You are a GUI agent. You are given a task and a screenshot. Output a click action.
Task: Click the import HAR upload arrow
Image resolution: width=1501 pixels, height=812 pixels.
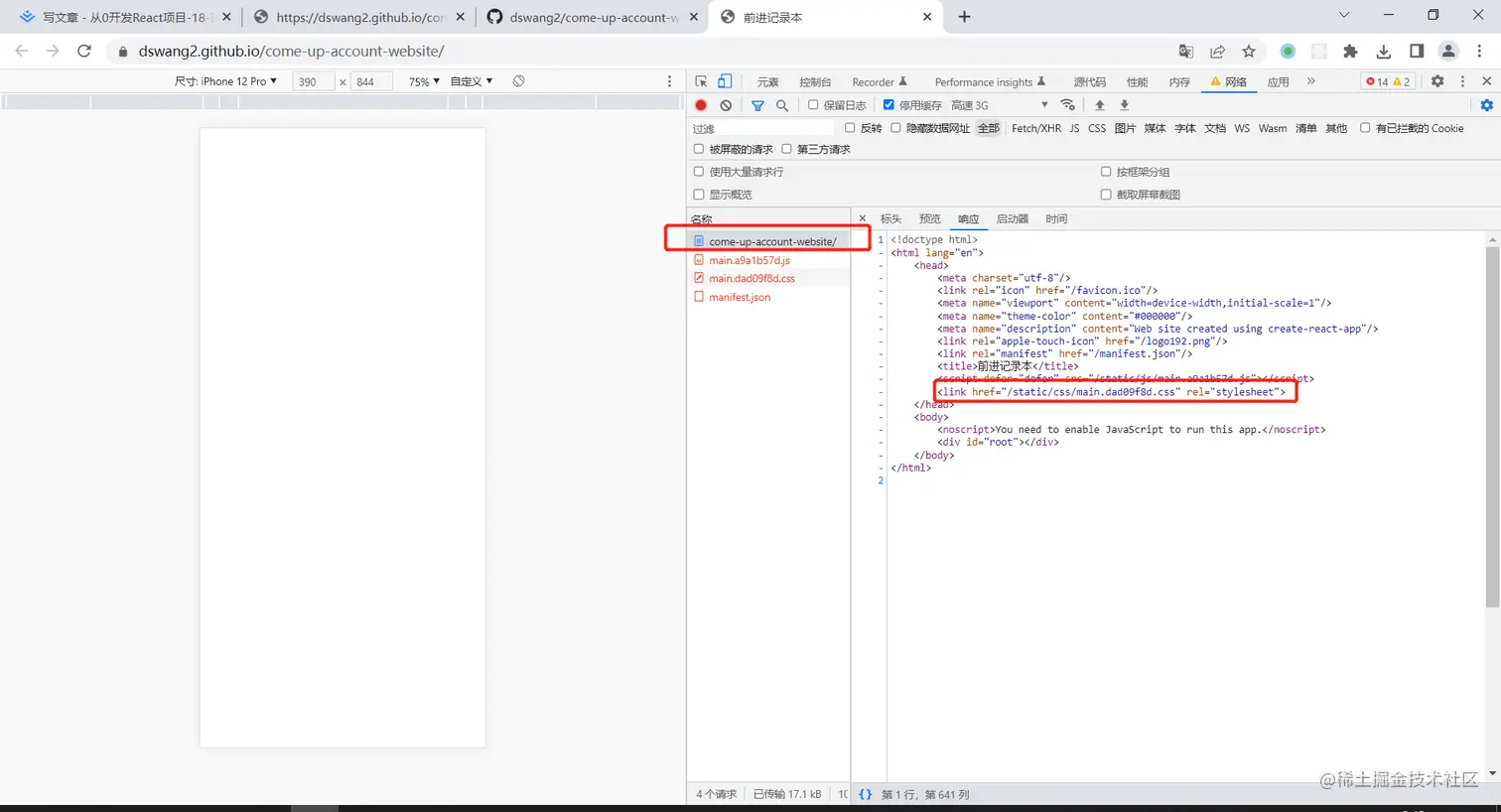coord(1100,105)
